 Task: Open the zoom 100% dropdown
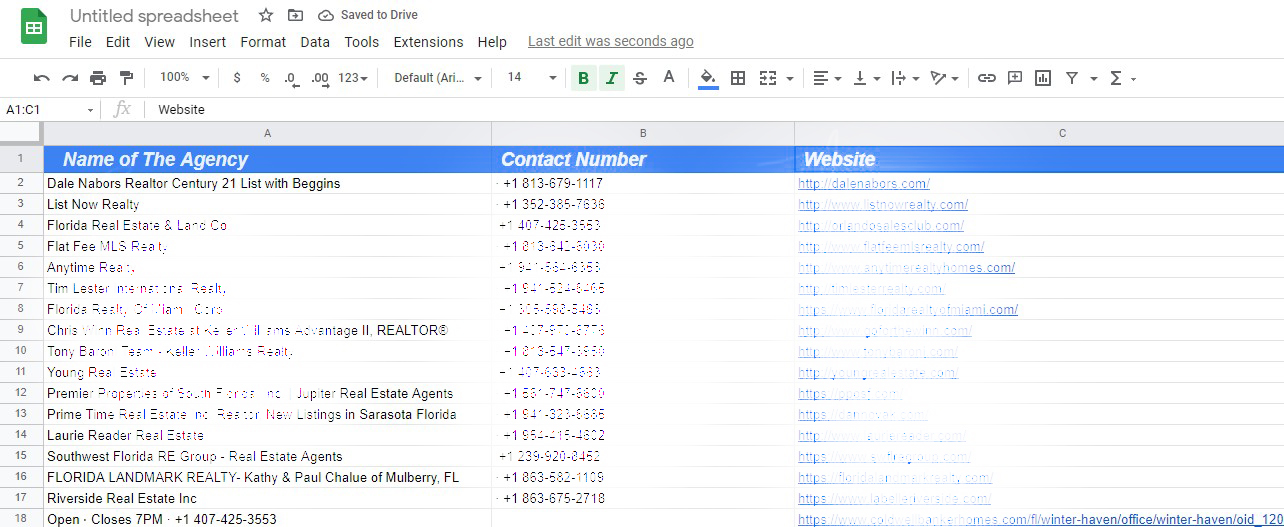tap(184, 78)
